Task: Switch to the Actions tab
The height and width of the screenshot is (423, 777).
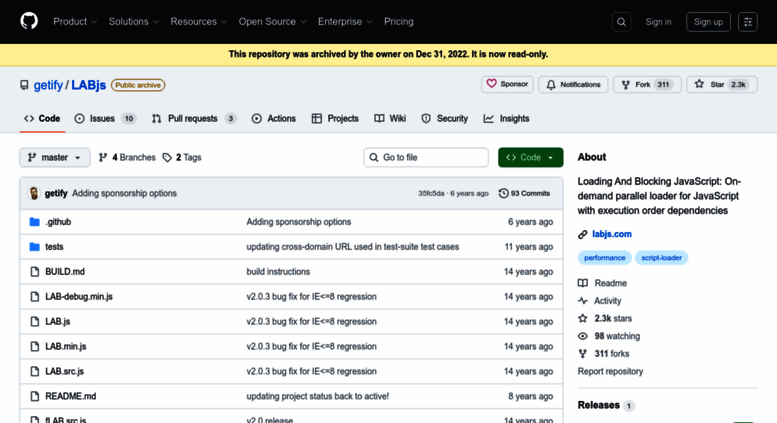Action: pyautogui.click(x=274, y=118)
